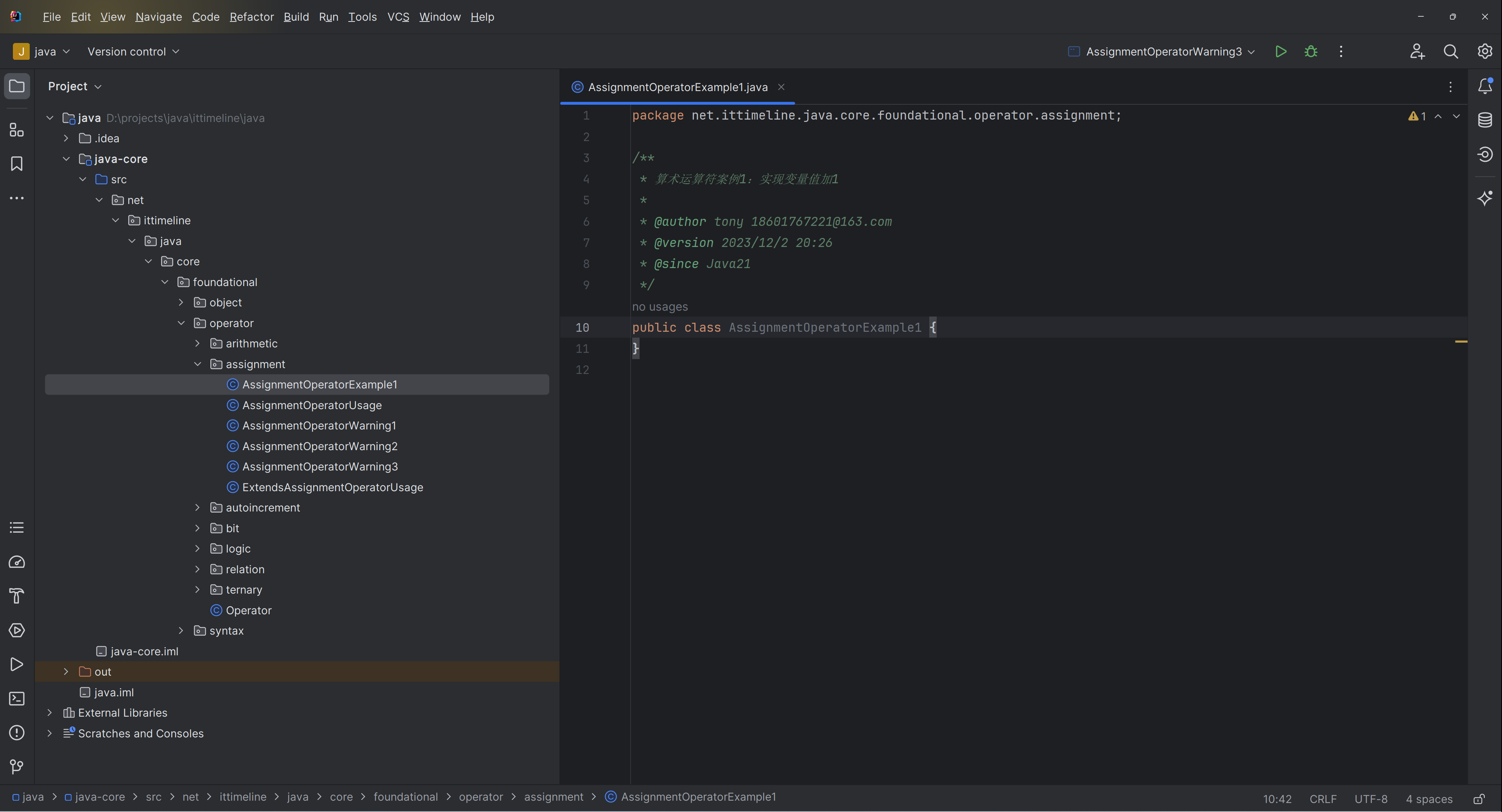Jump to previous highlighted warning arrow
Viewport: 1502px width, 812px height.
[x=1438, y=116]
